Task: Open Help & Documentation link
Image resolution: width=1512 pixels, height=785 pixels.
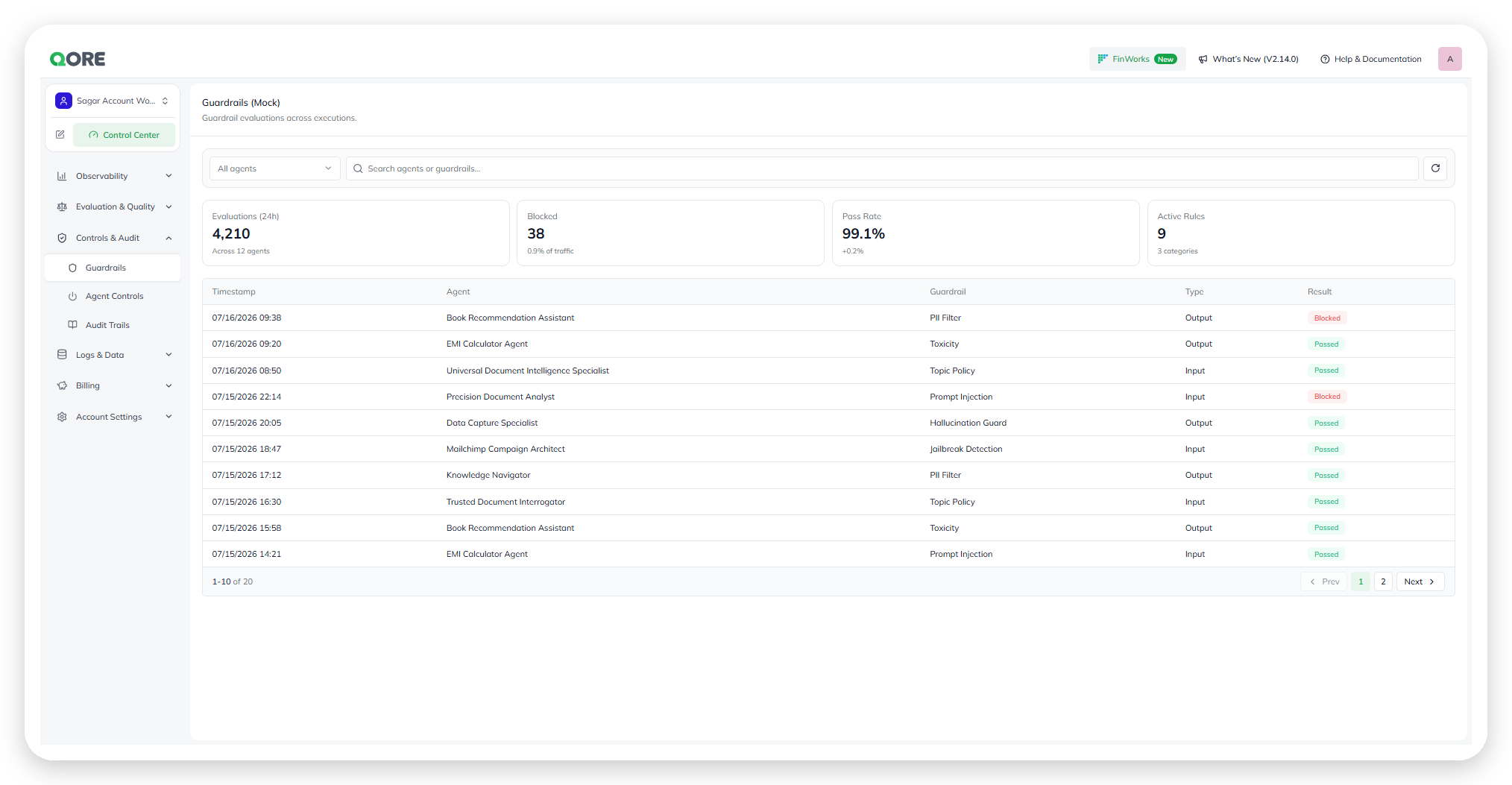Action: (1371, 59)
